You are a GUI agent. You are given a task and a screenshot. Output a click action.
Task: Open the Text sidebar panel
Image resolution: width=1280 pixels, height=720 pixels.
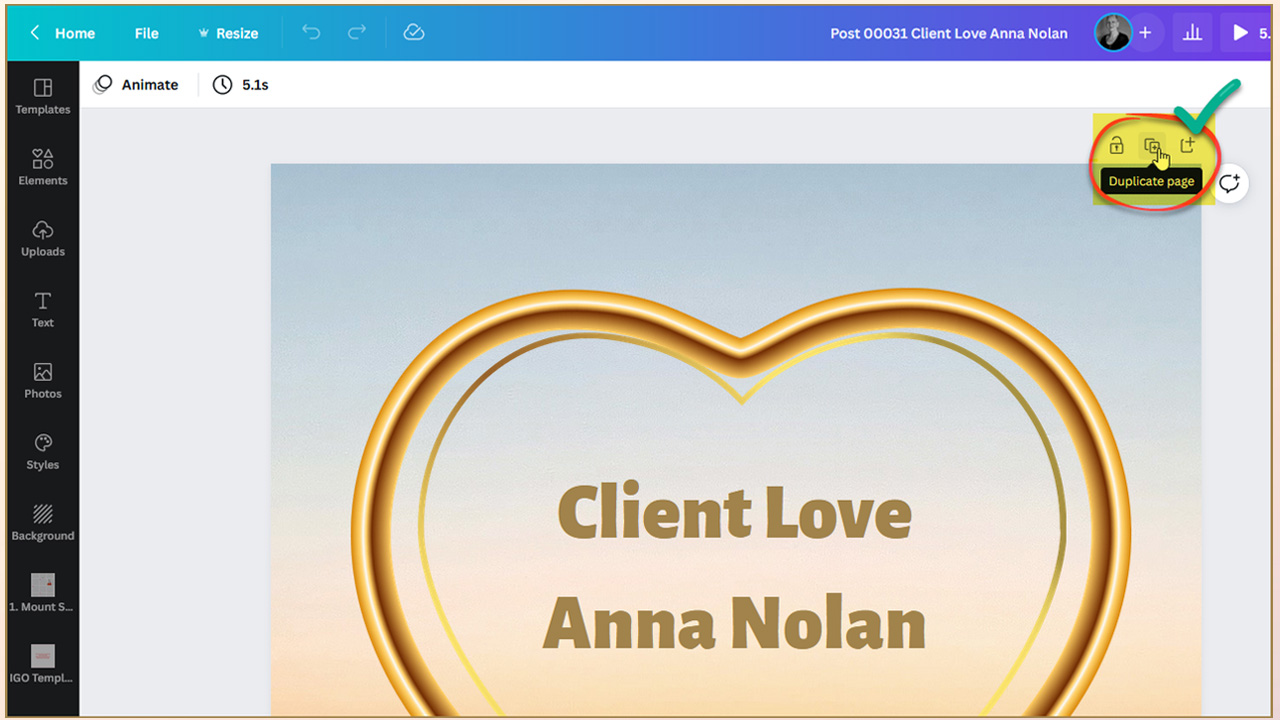point(43,310)
